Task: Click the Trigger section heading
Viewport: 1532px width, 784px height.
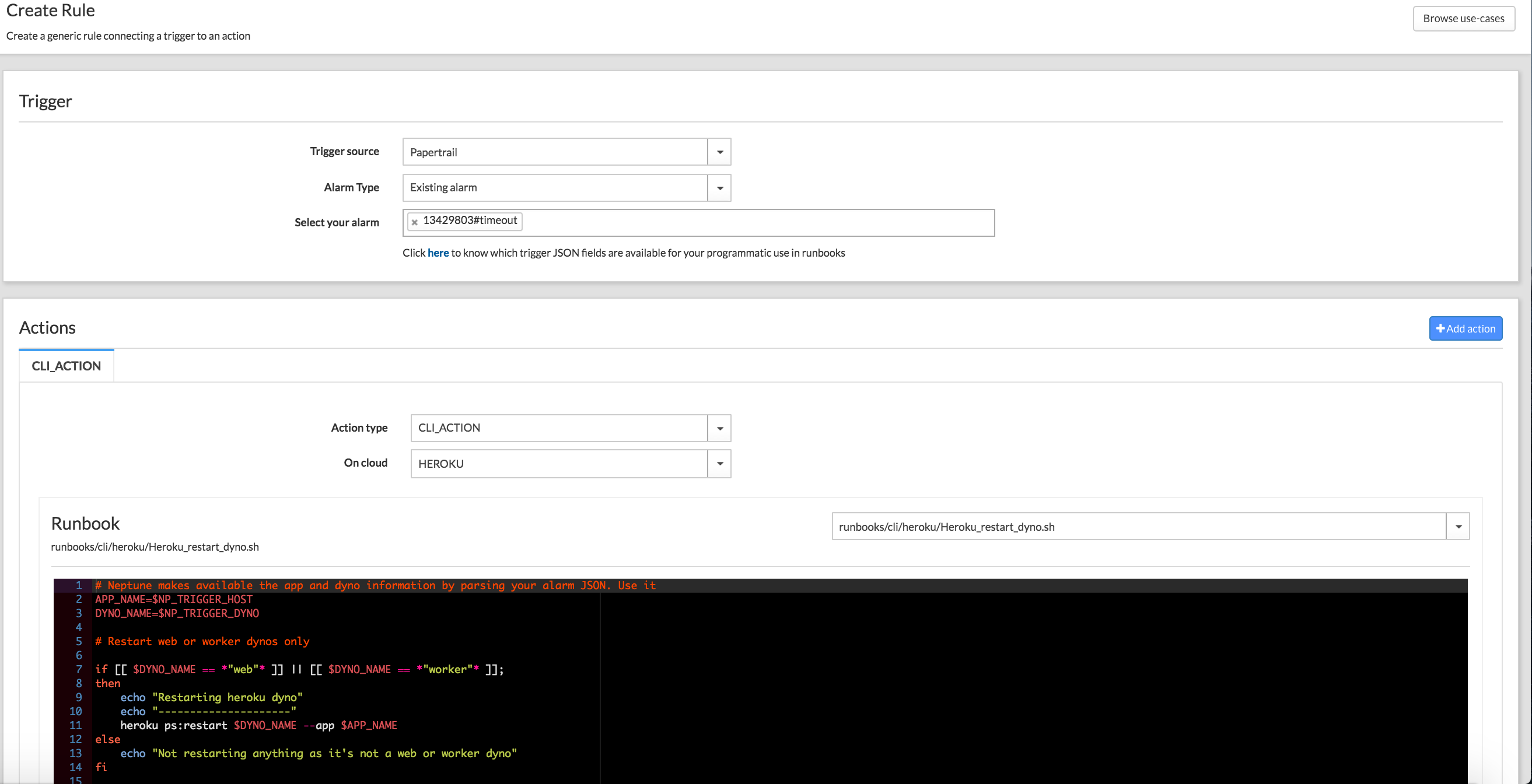Action: pyautogui.click(x=45, y=101)
